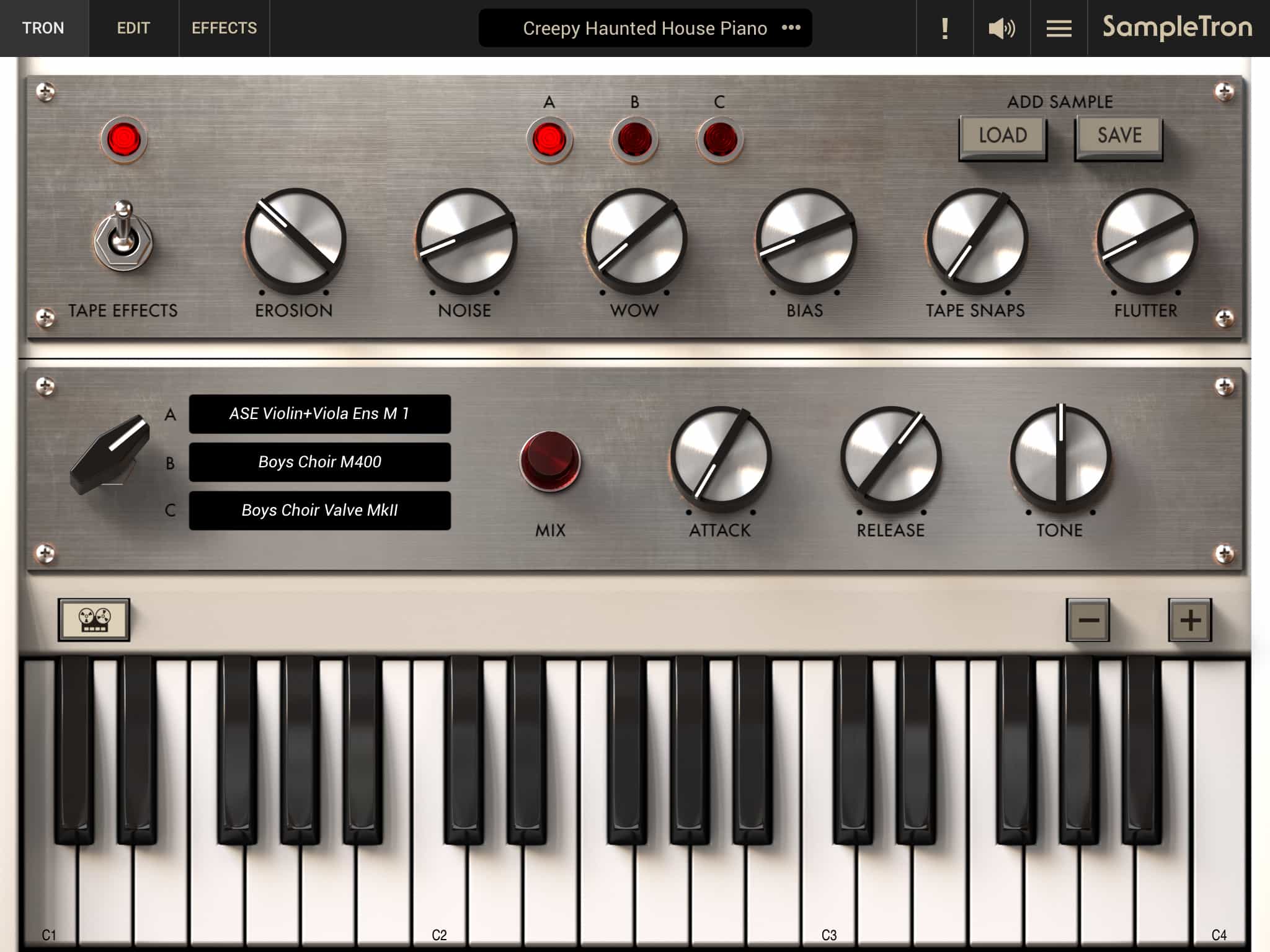Open the hamburger menu icon
The width and height of the screenshot is (1270, 952).
point(1059,28)
